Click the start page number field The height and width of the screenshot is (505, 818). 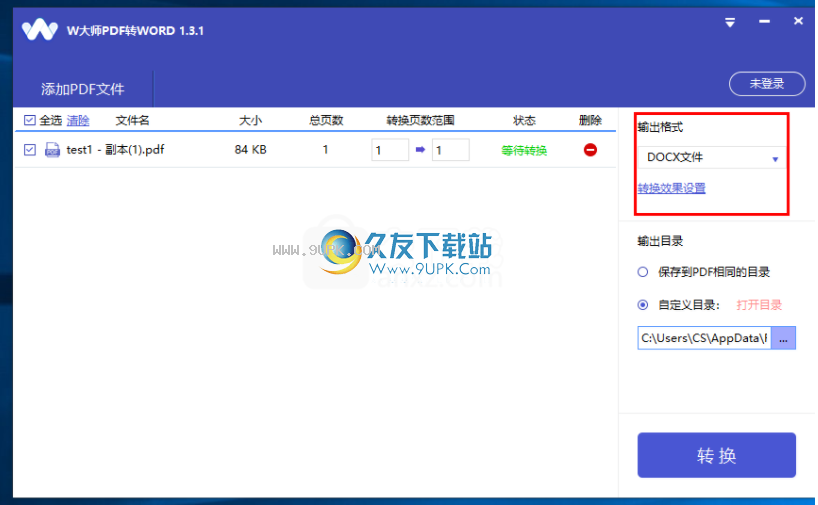tap(390, 150)
